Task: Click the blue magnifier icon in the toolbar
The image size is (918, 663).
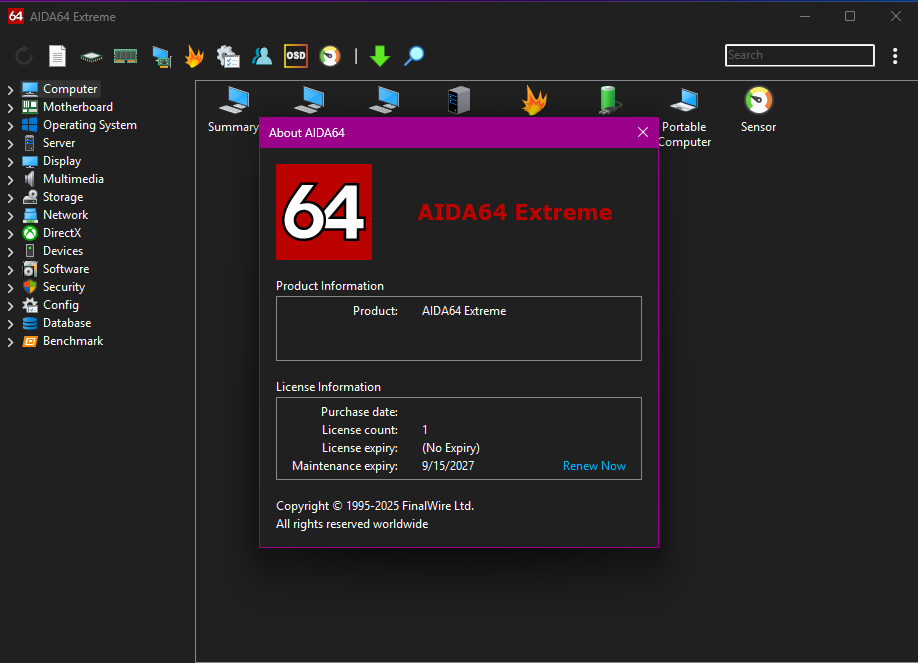Action: (414, 56)
